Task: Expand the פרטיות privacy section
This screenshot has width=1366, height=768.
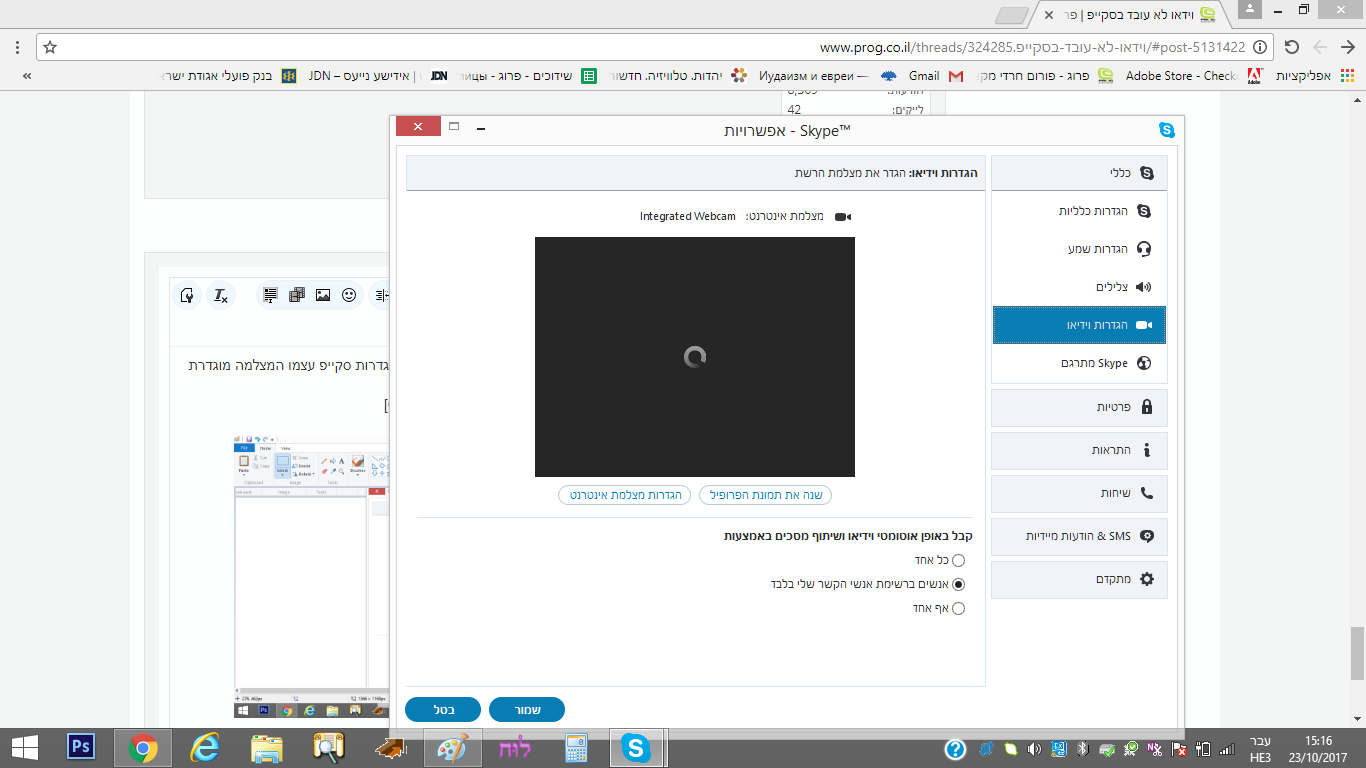Action: point(1079,407)
